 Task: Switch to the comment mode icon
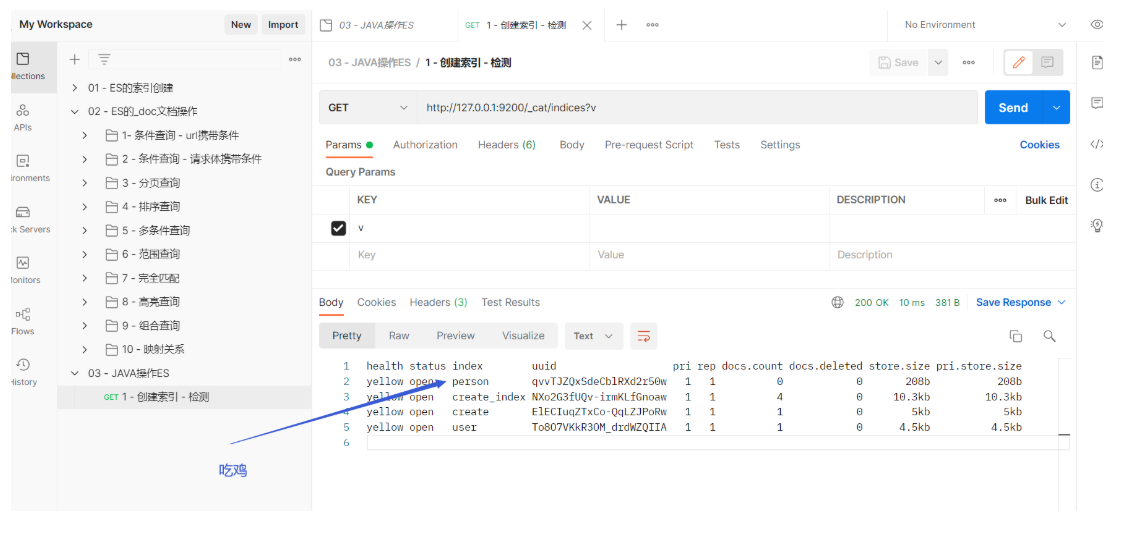tap(1047, 63)
